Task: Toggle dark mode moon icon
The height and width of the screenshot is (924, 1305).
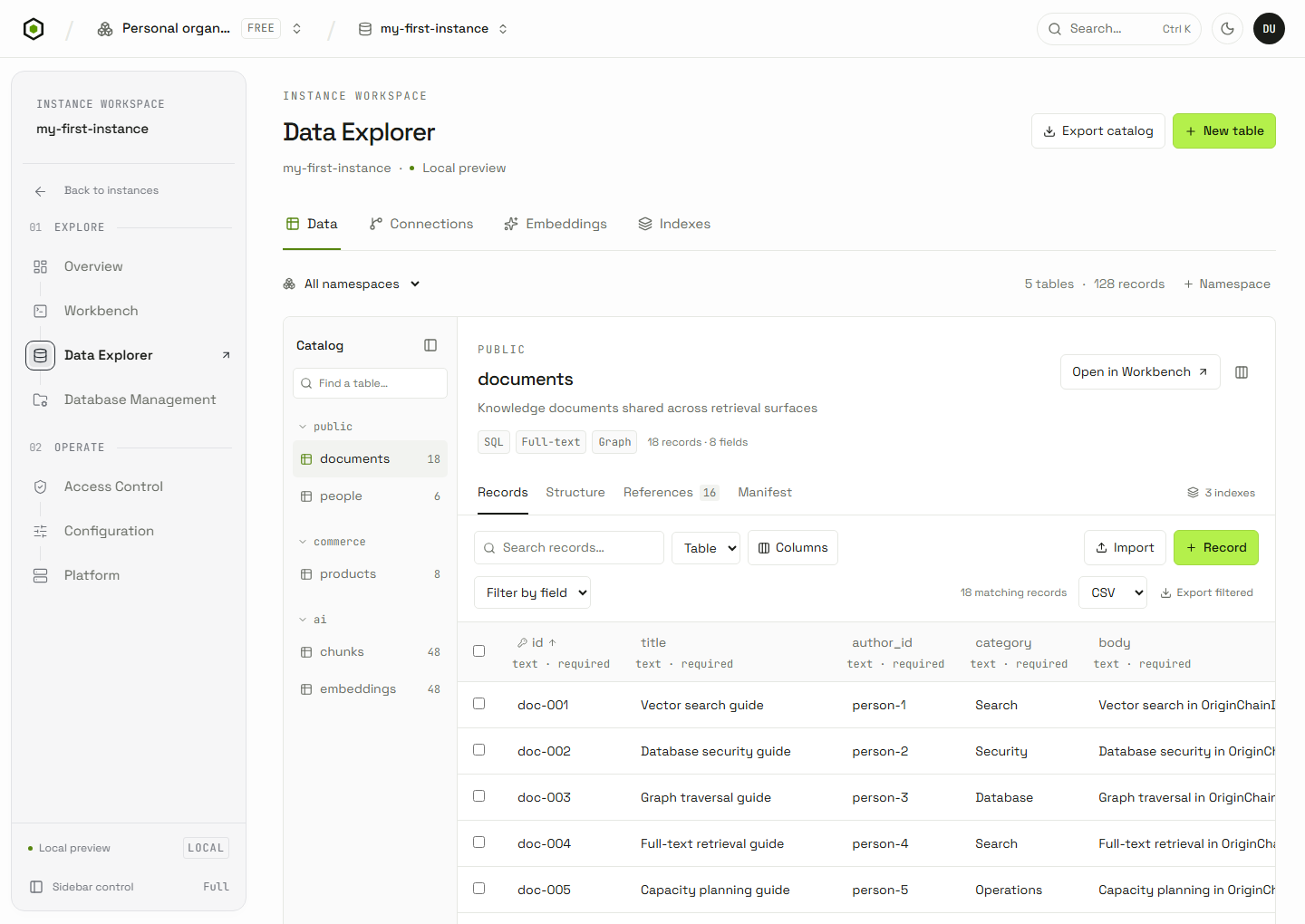Action: pos(1227,29)
